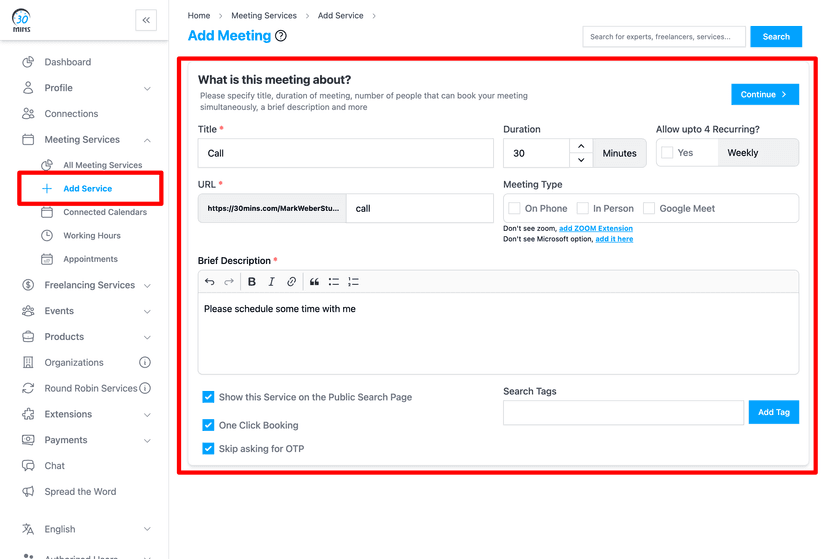This screenshot has height=559, width=828.
Task: Collapse the sidebar with double-chevron icon
Action: (x=146, y=20)
